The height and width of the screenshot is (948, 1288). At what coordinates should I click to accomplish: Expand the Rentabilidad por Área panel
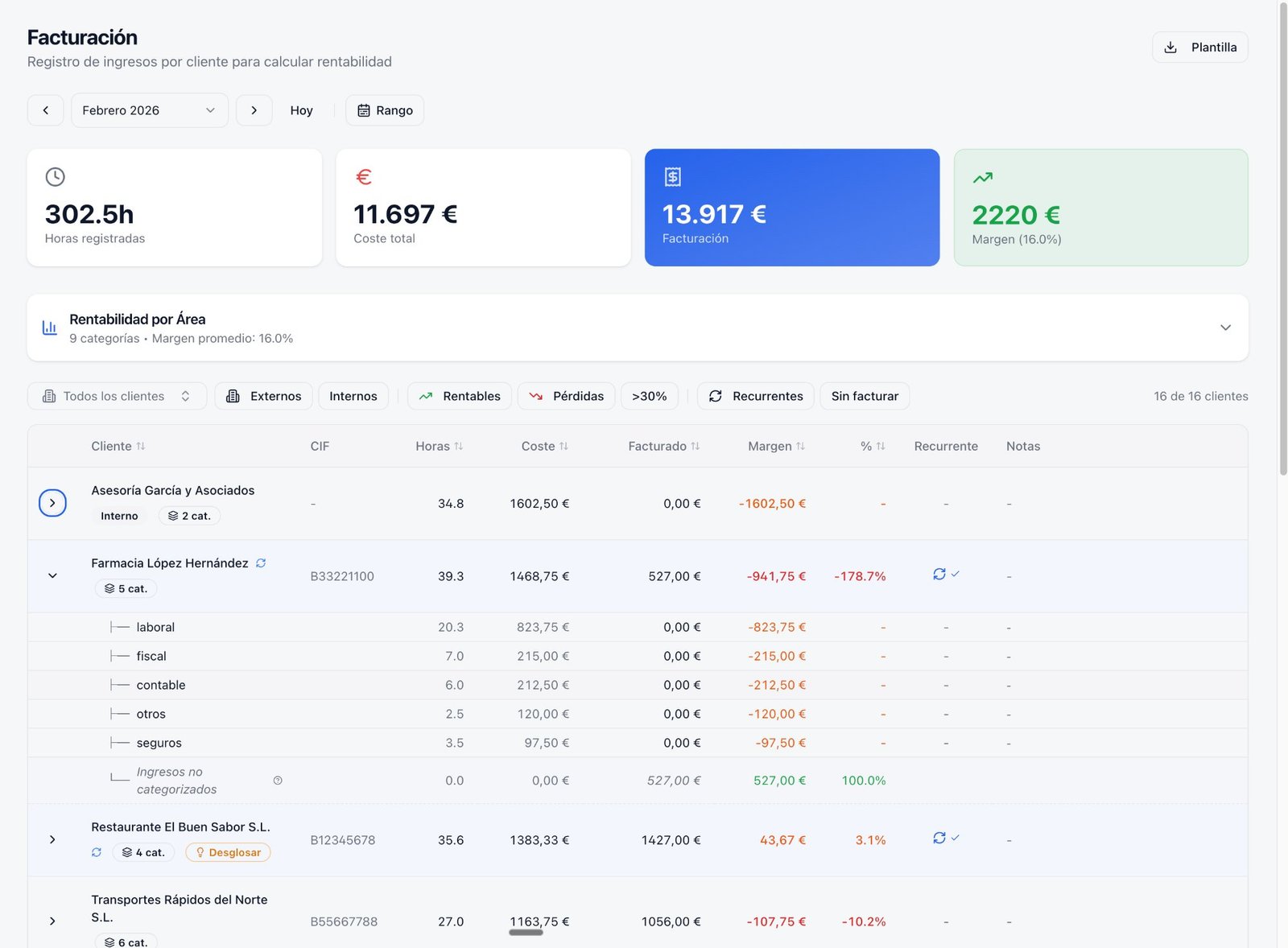(1224, 328)
